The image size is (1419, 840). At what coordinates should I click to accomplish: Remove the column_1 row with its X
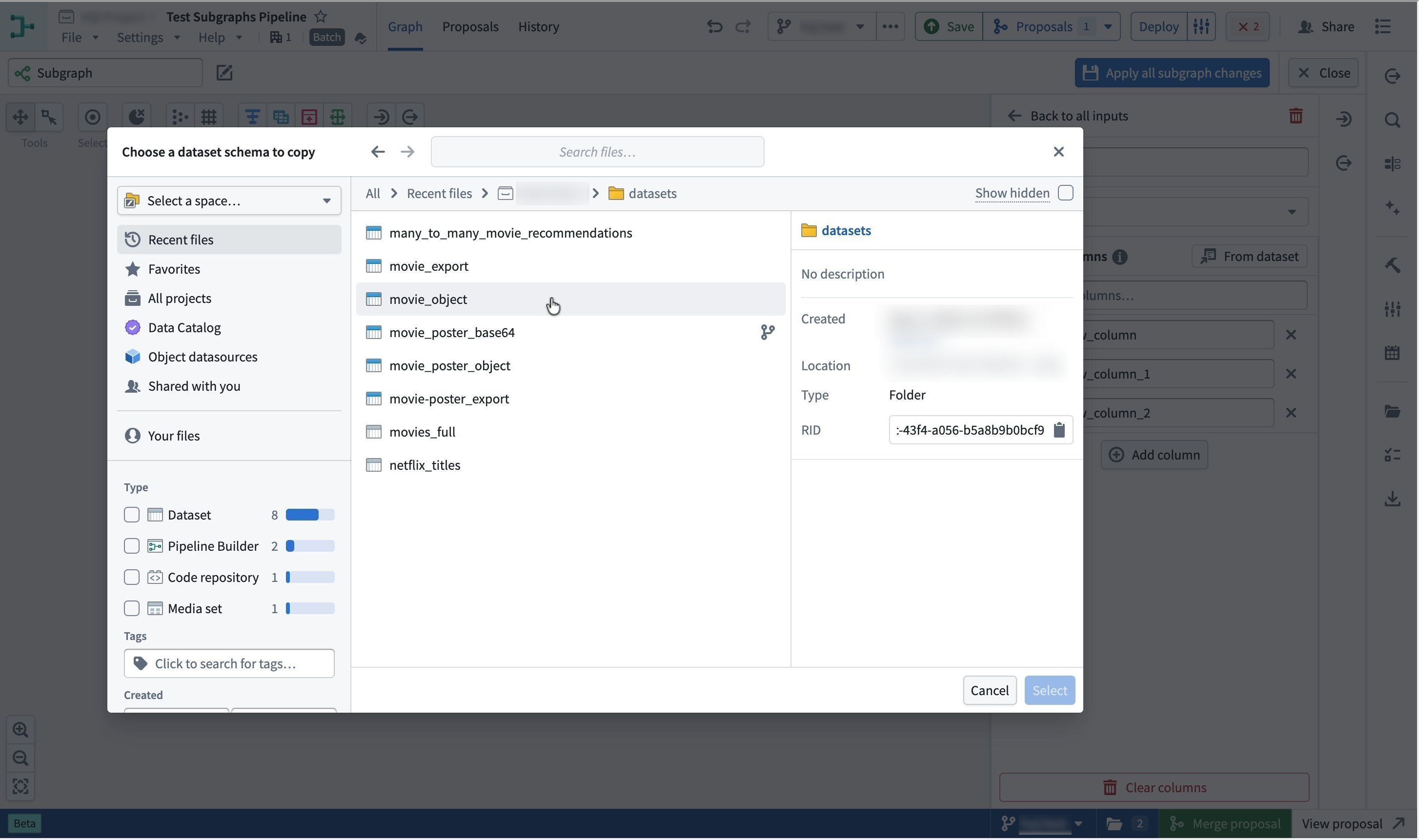[x=1291, y=374]
